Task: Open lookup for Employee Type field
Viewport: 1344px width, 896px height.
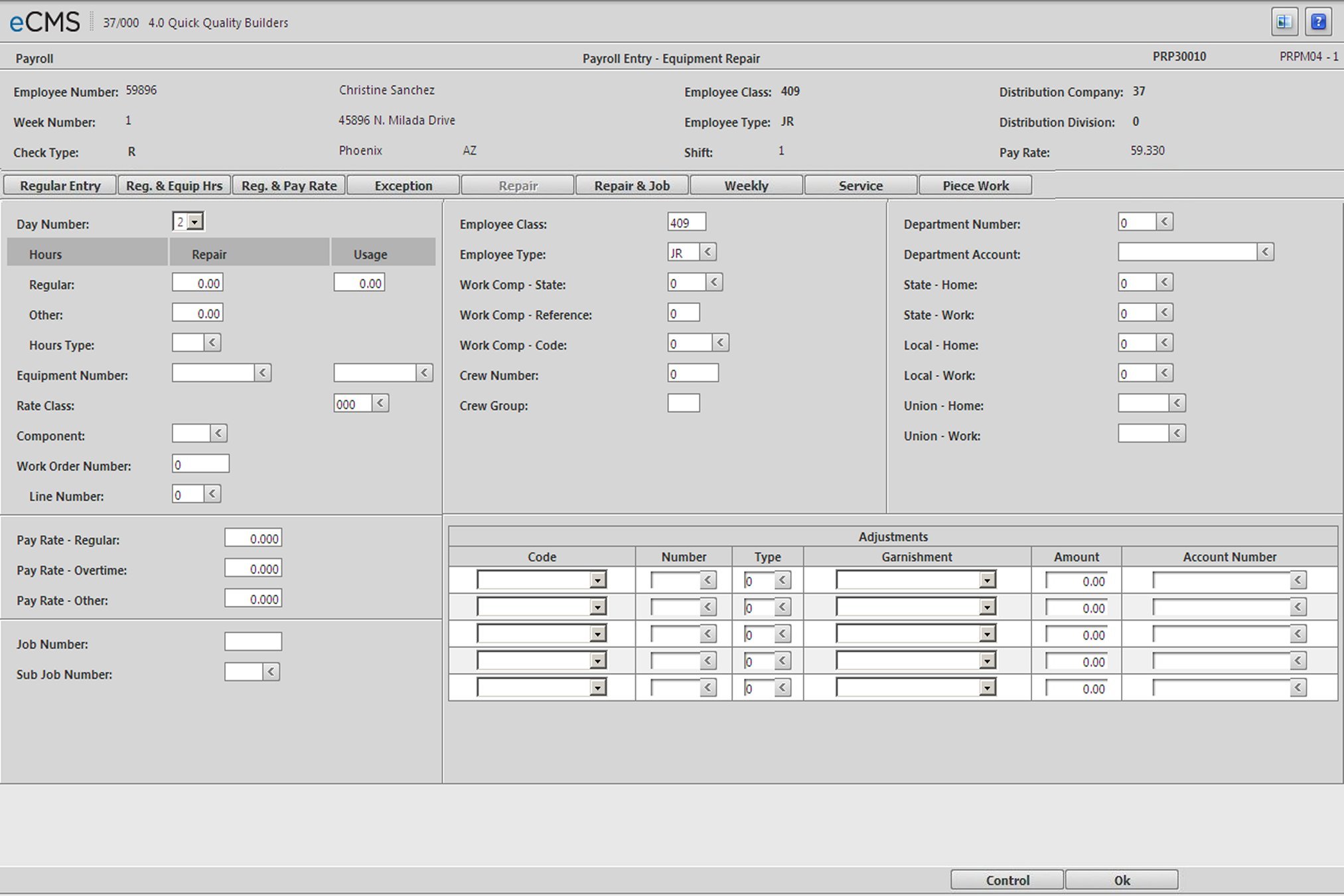Action: [x=708, y=252]
